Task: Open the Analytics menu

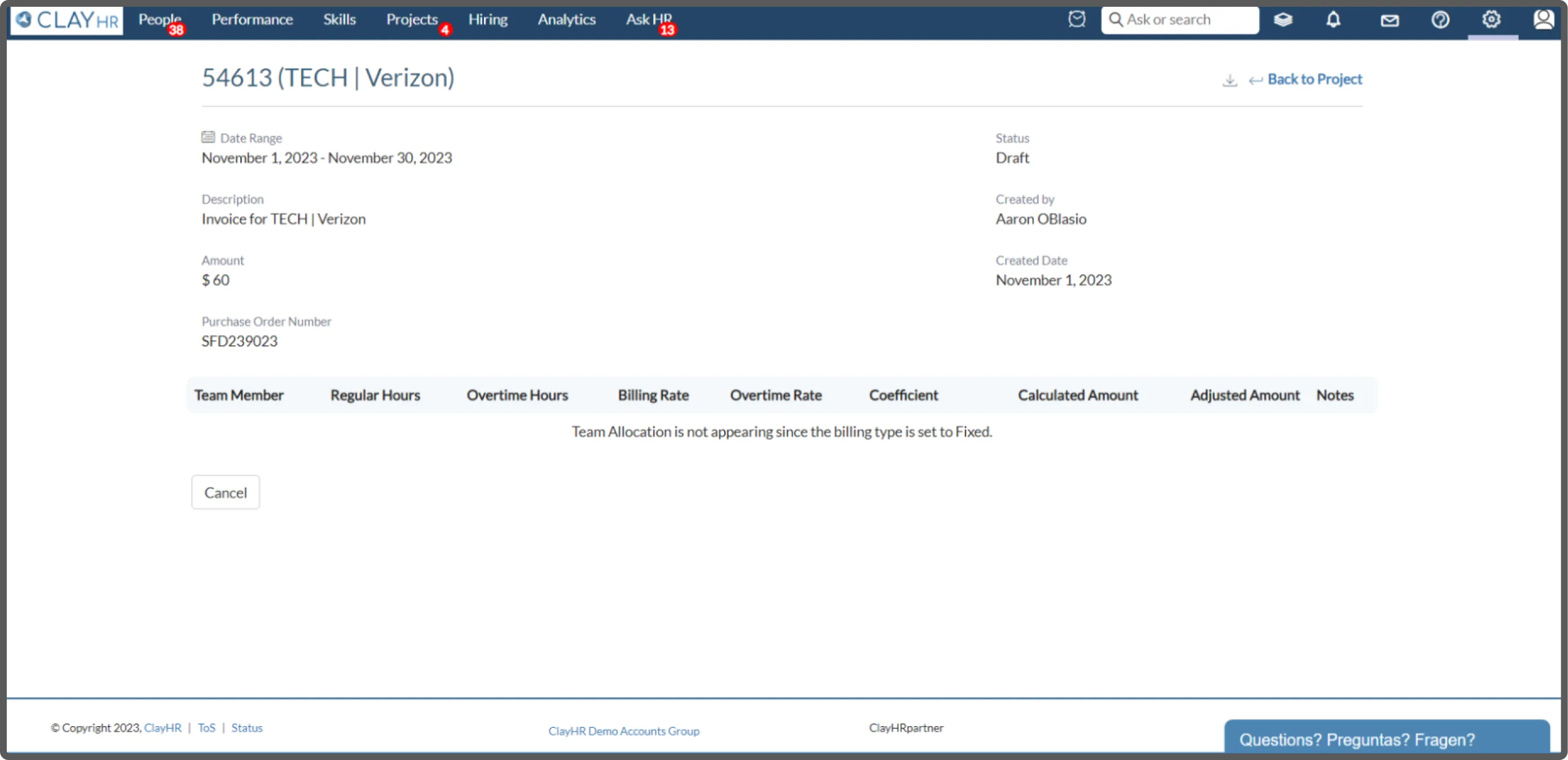Action: pyautogui.click(x=566, y=20)
